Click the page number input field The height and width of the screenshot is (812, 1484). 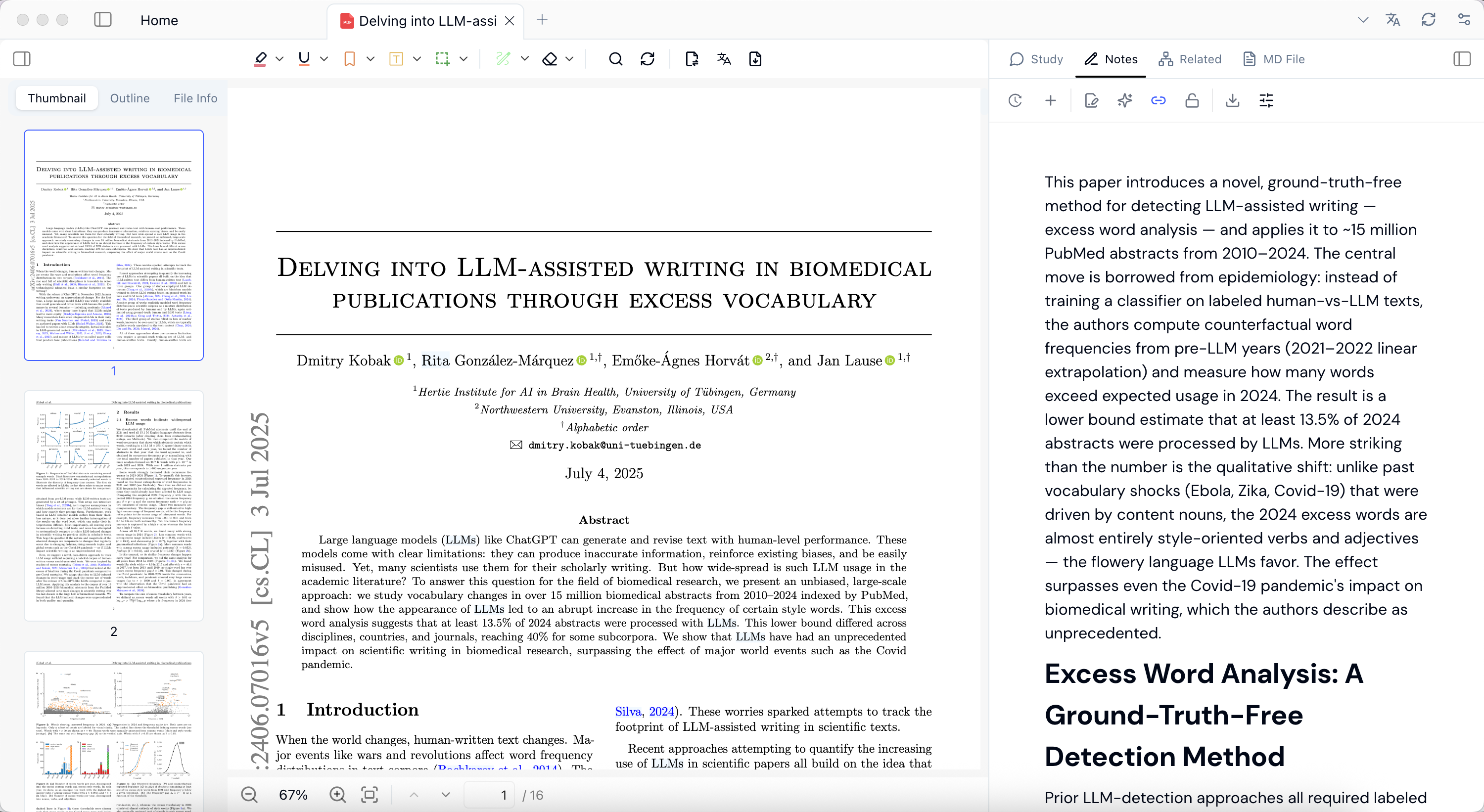point(490,795)
